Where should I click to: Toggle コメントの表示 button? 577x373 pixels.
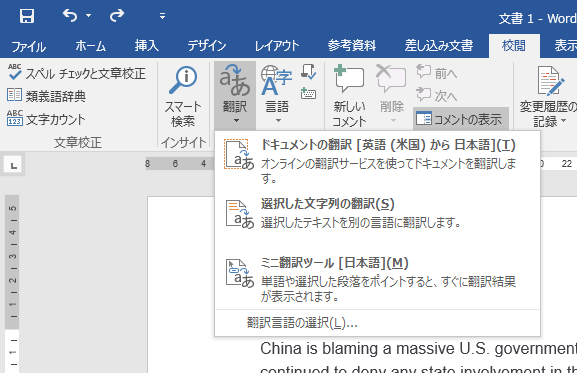click(461, 119)
